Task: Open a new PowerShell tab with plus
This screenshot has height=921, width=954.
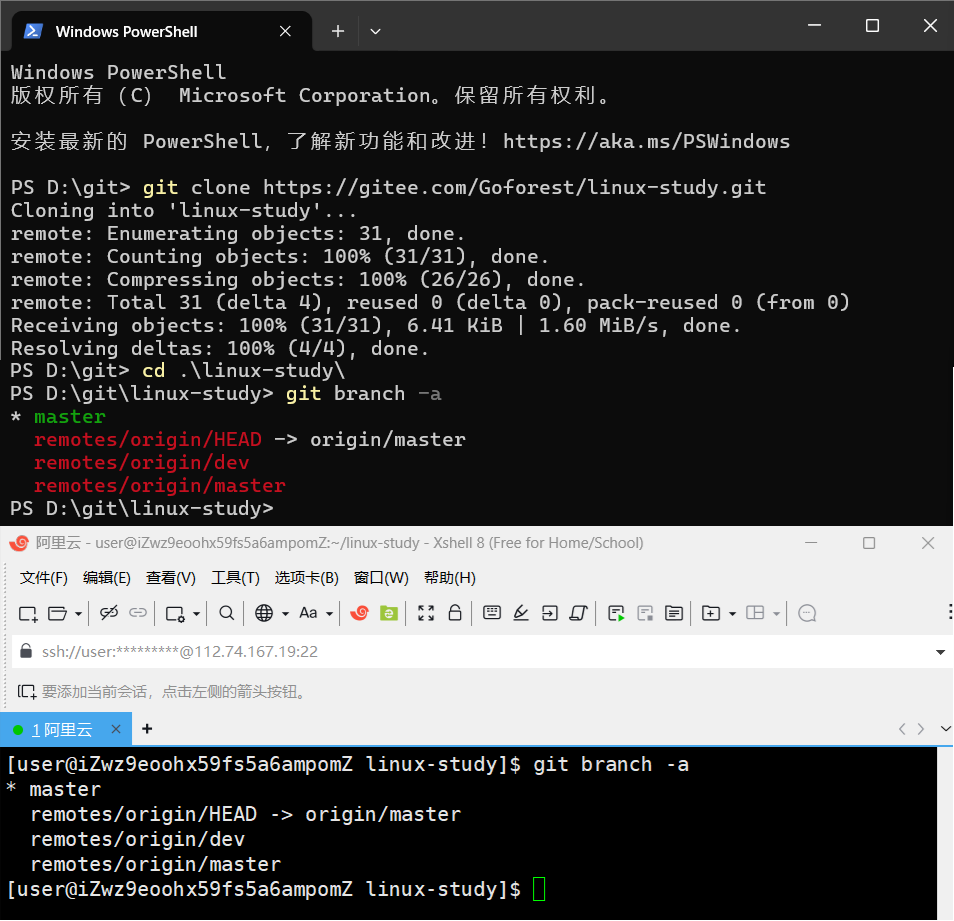Action: point(338,31)
